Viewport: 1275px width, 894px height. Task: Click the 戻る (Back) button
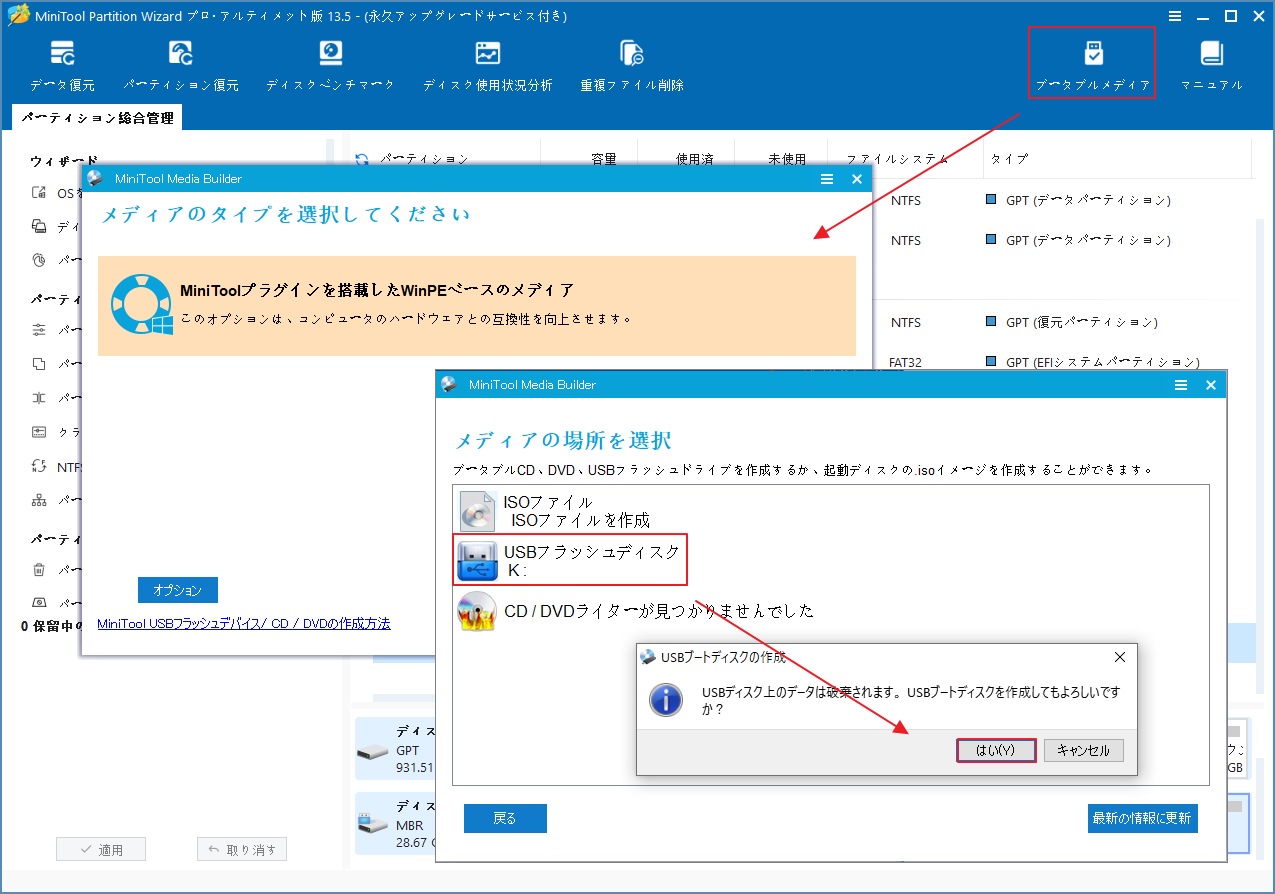click(505, 818)
